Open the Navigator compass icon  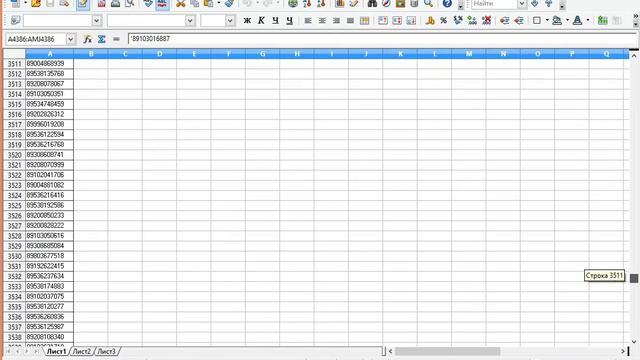point(386,4)
